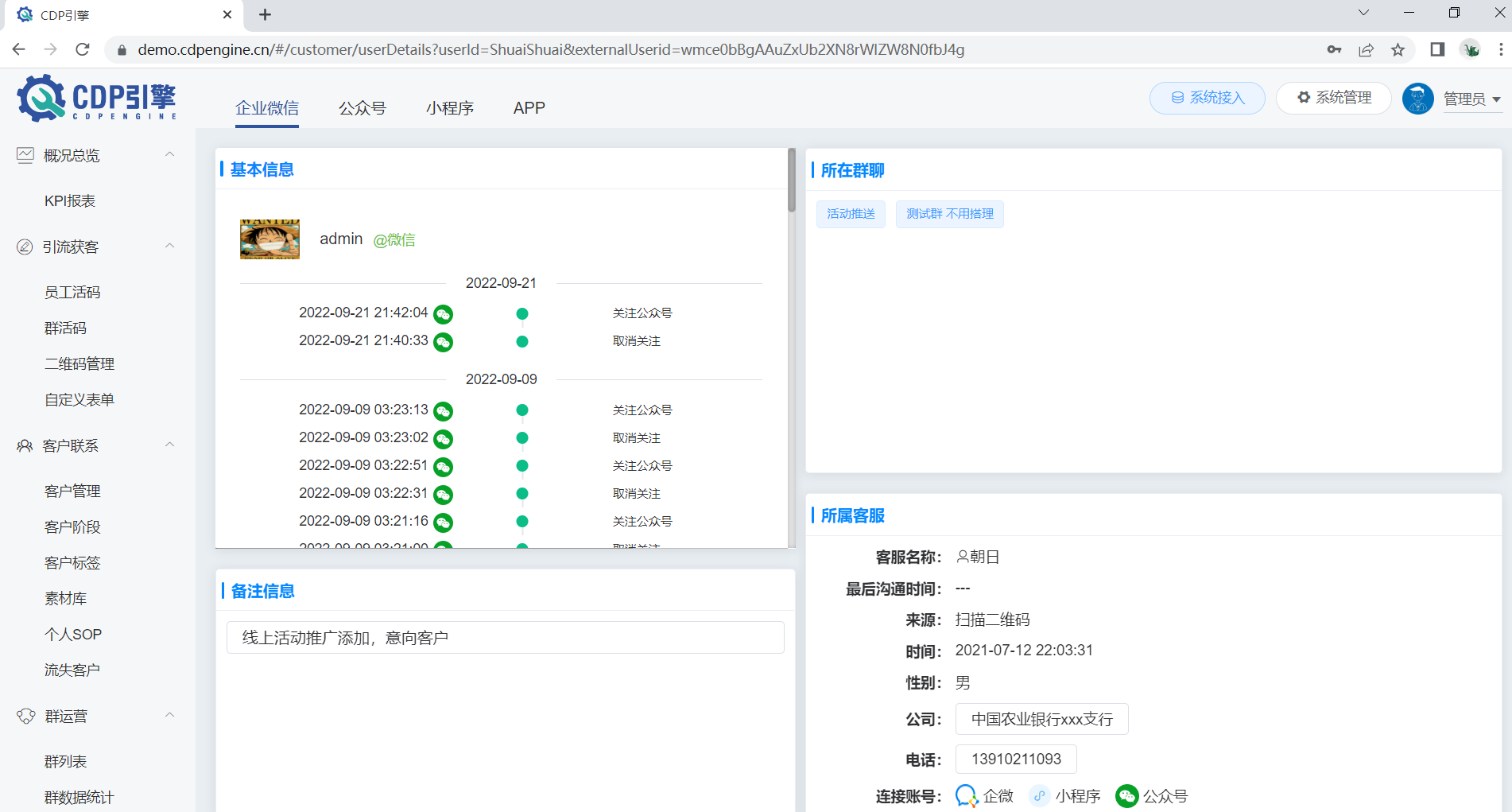Open 群活码 in sidebar
The width and height of the screenshot is (1512, 812).
pyautogui.click(x=65, y=328)
